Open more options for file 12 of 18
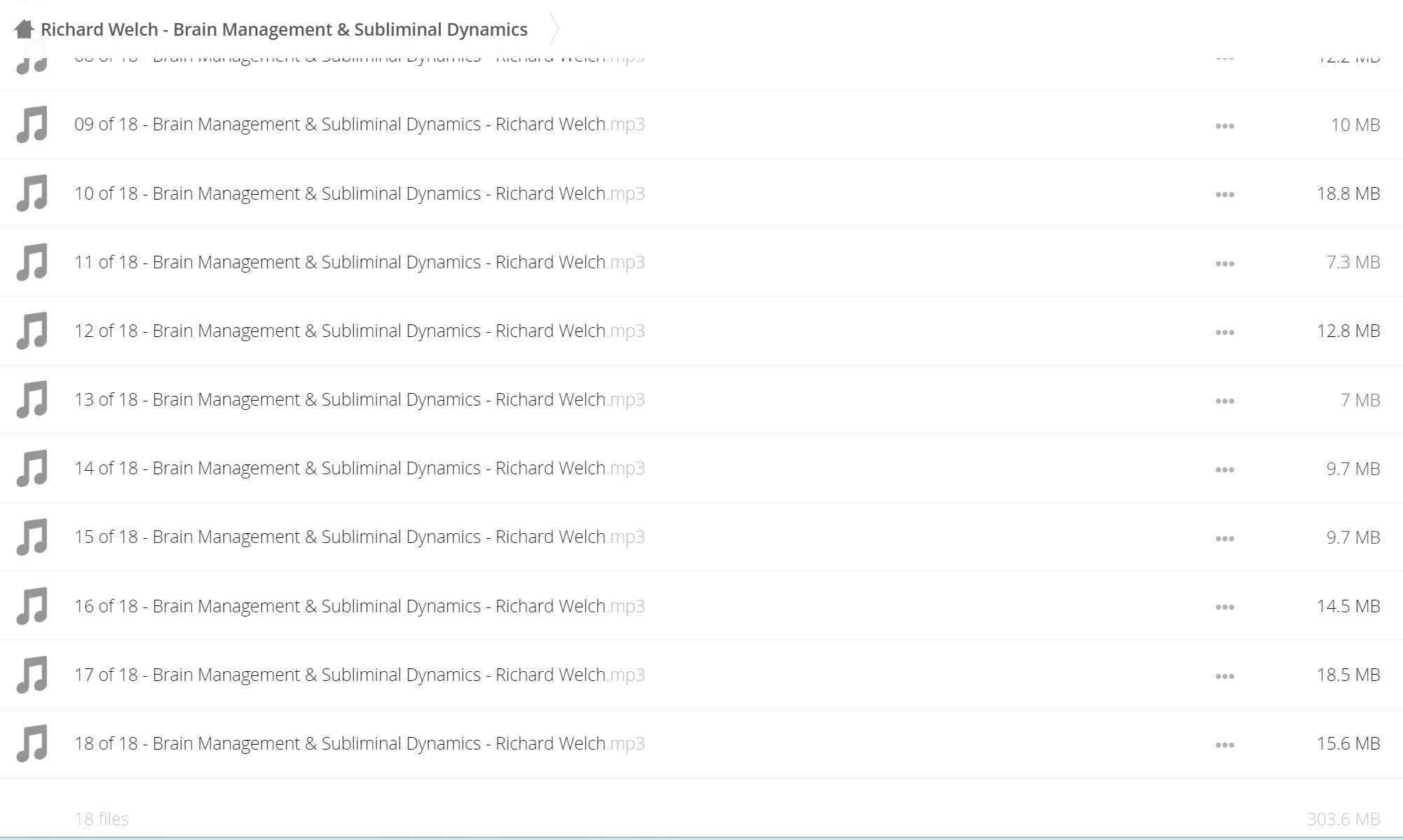 1224,333
